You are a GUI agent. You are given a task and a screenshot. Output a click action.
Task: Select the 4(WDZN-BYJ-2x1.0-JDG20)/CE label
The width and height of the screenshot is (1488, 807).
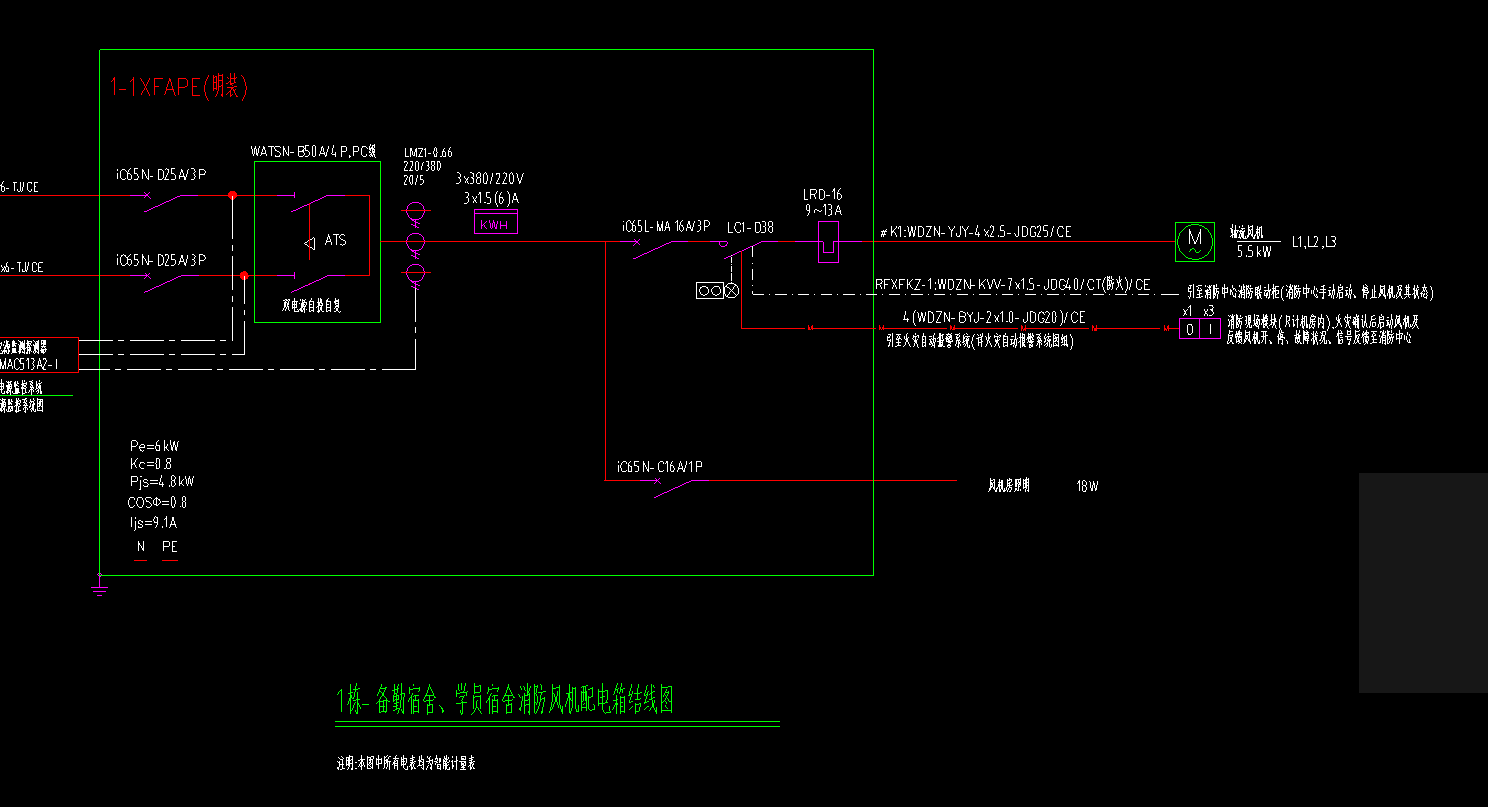tap(994, 318)
